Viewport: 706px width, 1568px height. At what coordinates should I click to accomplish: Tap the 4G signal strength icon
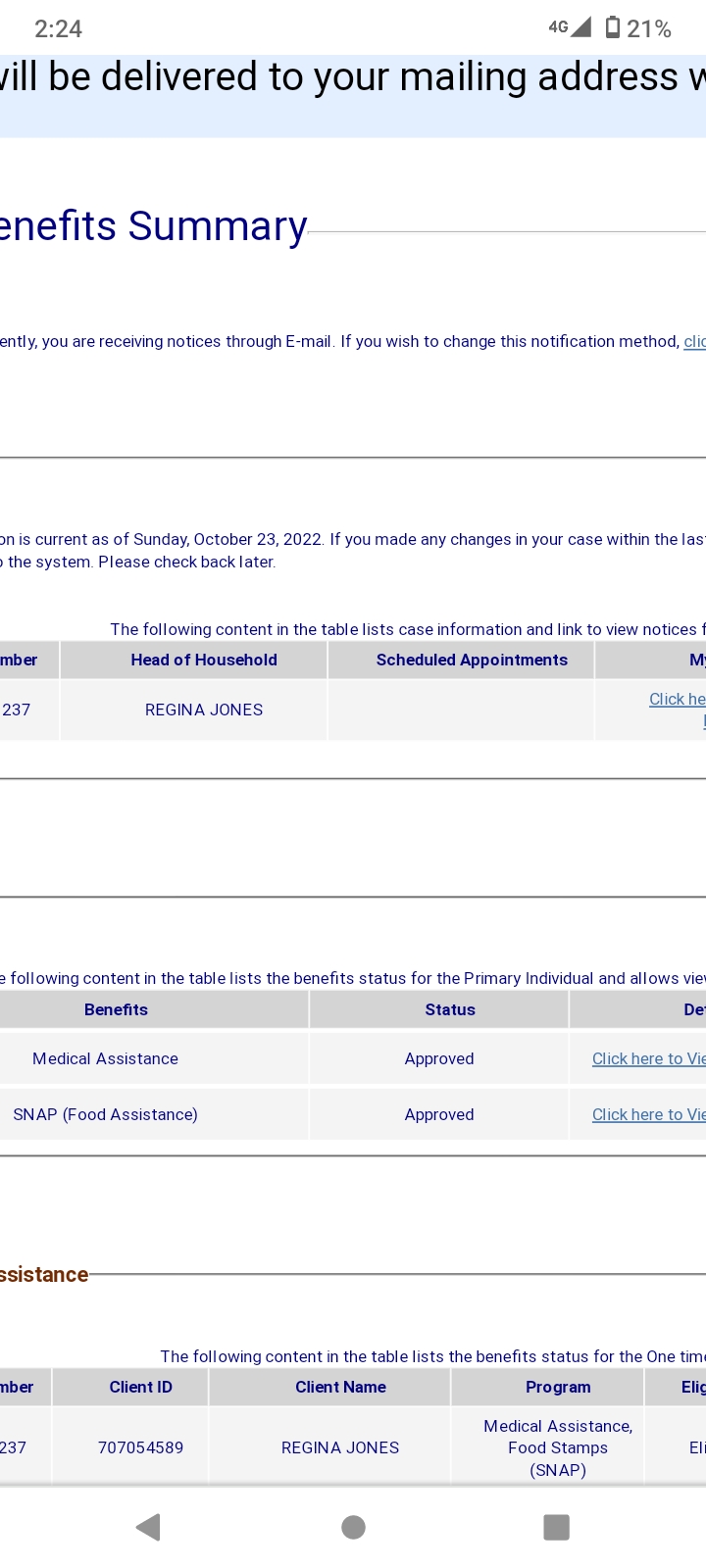570,27
